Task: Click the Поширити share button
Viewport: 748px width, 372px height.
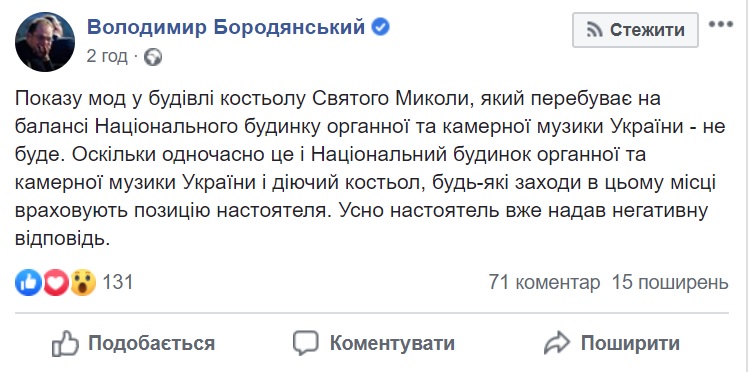Action: [612, 343]
